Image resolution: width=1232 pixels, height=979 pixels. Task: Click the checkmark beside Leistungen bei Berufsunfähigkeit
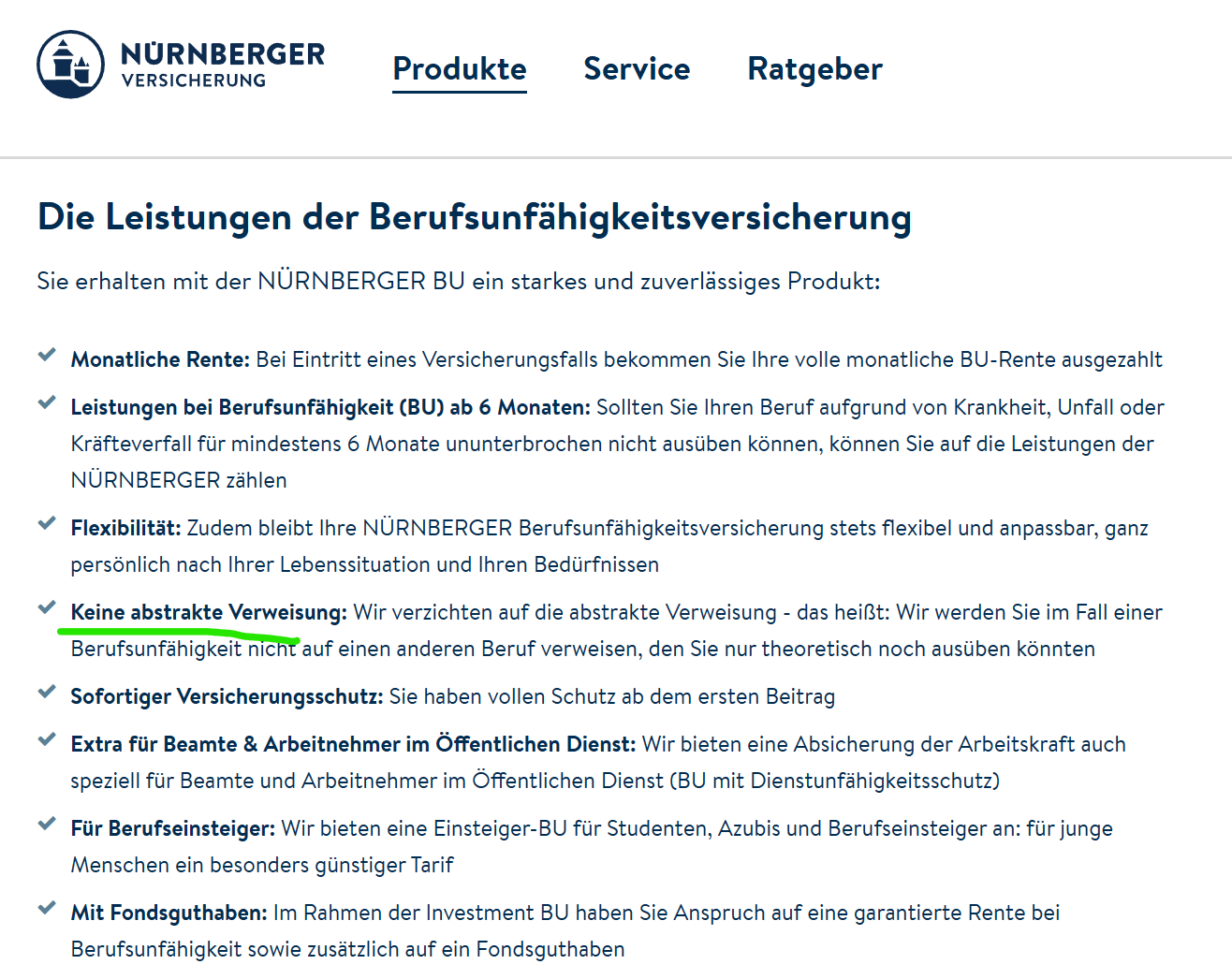[47, 403]
